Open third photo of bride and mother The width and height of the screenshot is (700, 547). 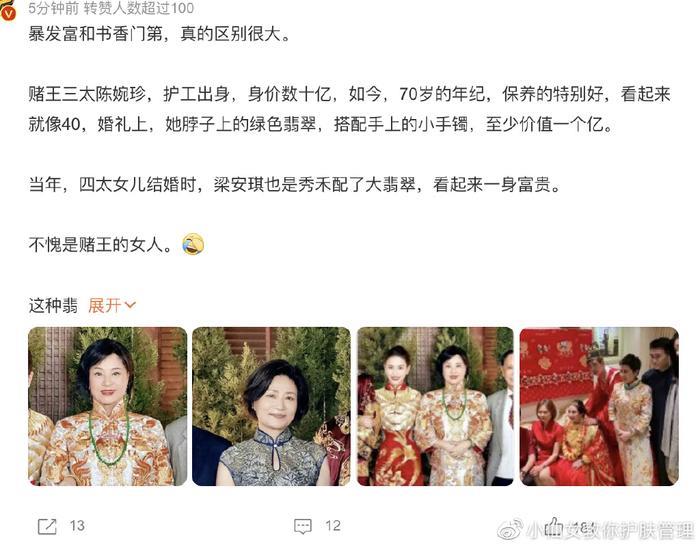[435, 406]
